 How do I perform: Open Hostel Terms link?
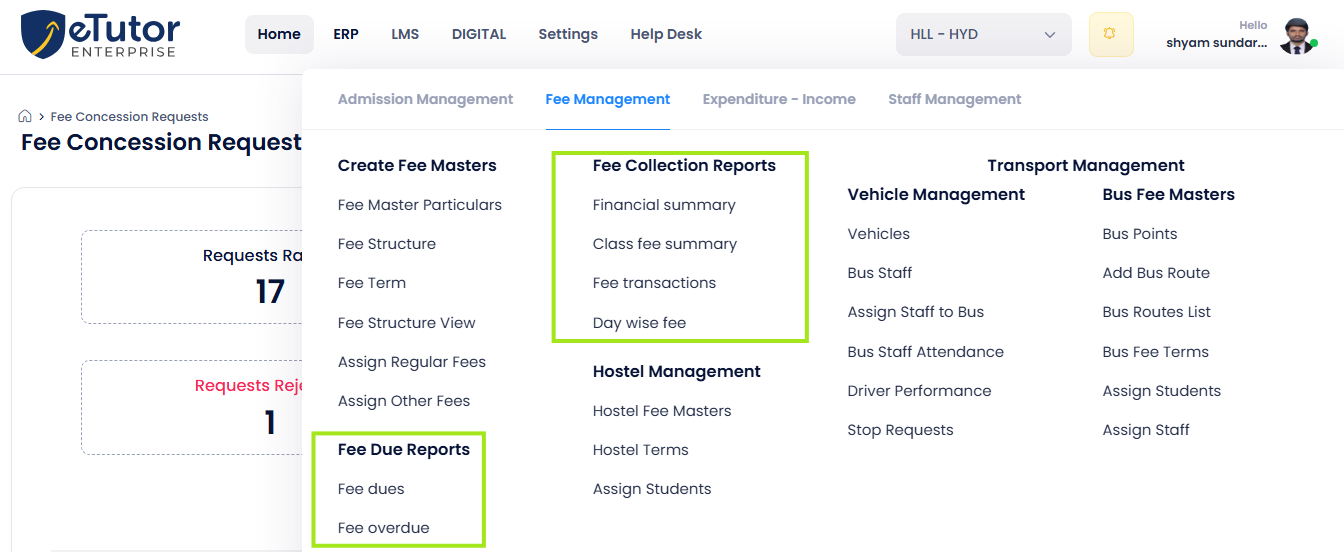coord(641,450)
